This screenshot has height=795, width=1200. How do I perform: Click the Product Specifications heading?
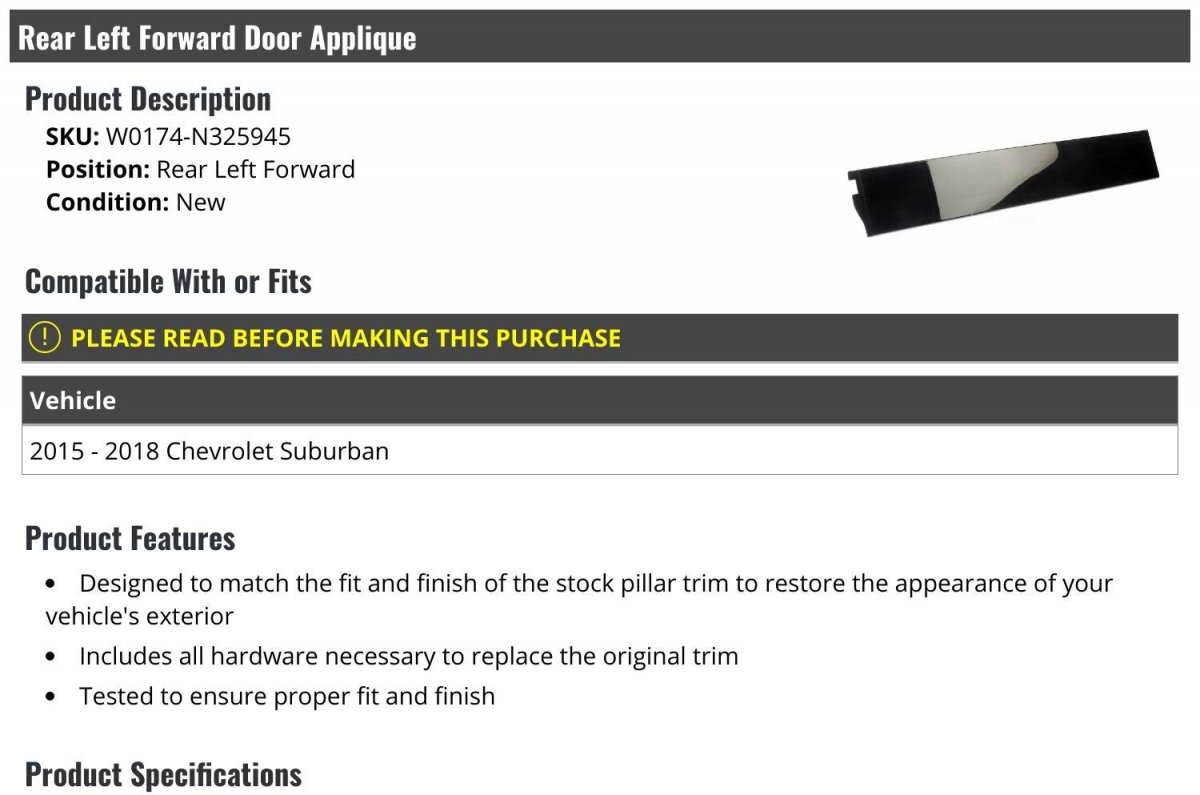(163, 774)
